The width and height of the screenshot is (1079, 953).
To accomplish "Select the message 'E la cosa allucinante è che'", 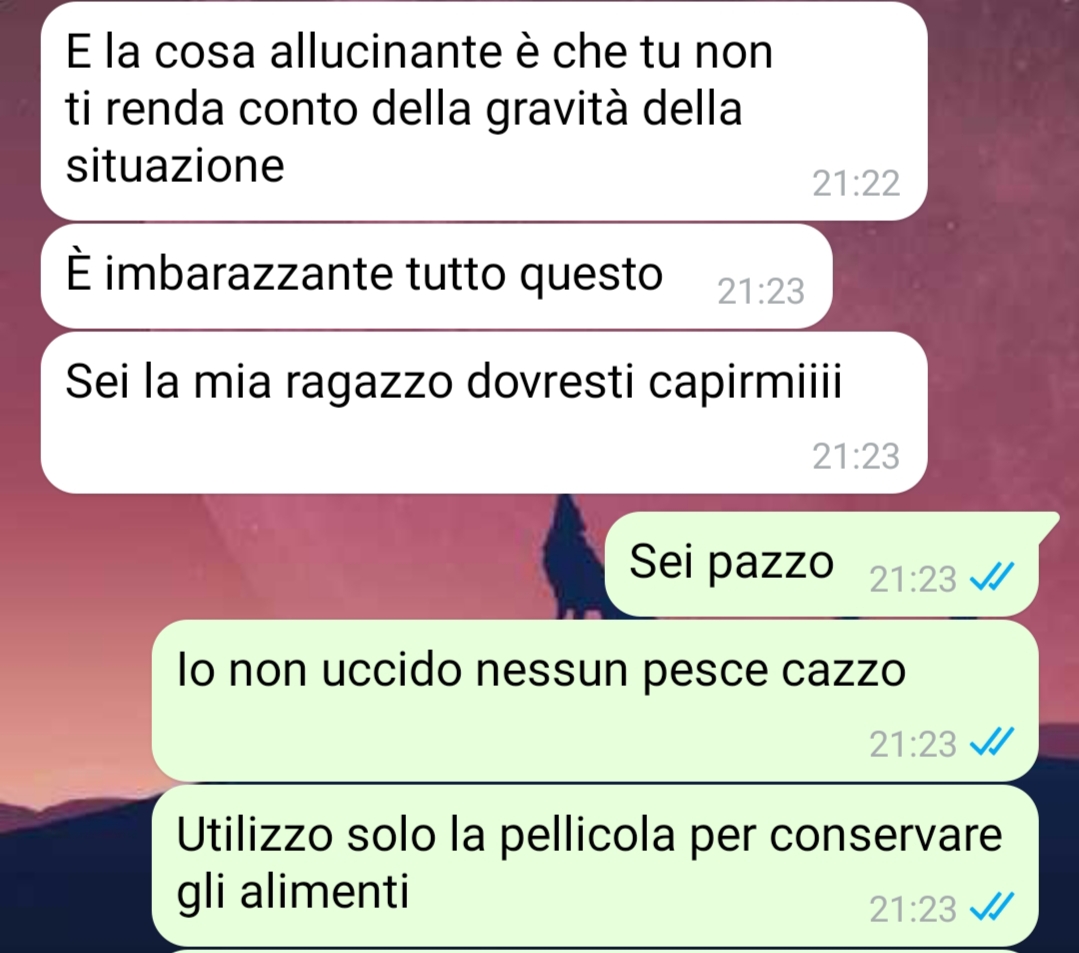I will pos(484,111).
